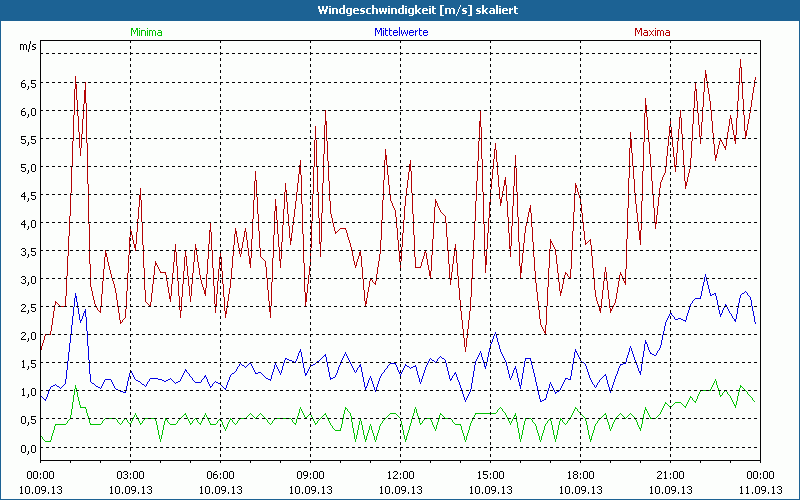Click the 6,5 y-axis tick label

click(27, 83)
